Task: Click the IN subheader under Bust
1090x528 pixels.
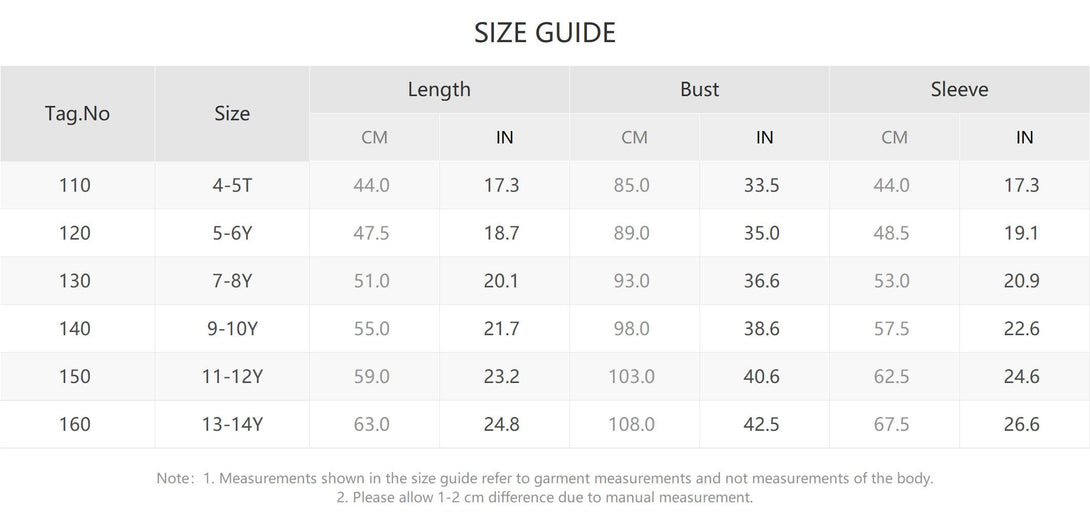Action: (x=764, y=137)
